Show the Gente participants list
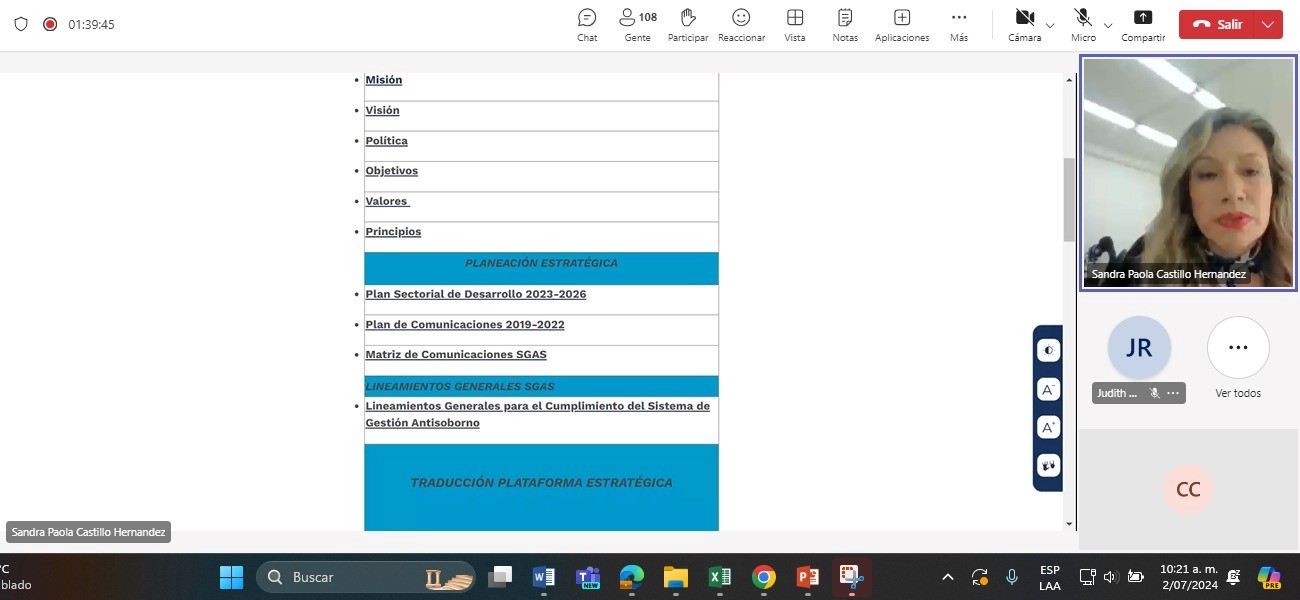The height and width of the screenshot is (600, 1300). pyautogui.click(x=637, y=25)
